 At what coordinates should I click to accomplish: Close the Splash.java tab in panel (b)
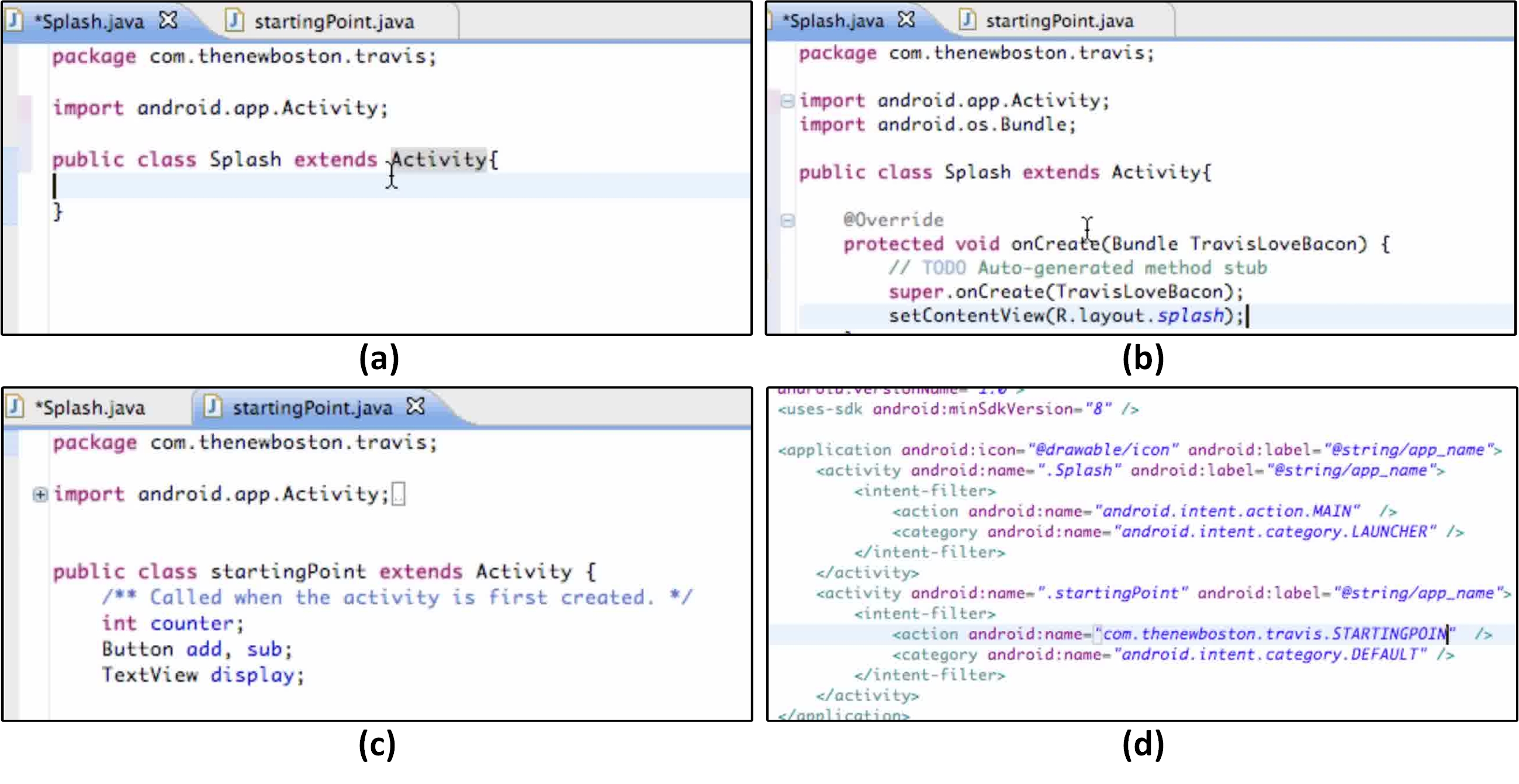pos(906,20)
